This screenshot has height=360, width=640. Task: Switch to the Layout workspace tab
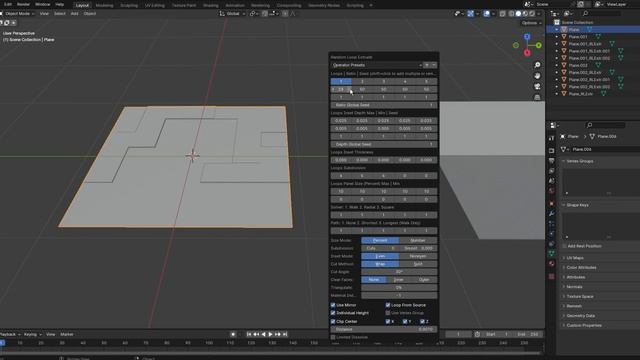pyautogui.click(x=82, y=5)
